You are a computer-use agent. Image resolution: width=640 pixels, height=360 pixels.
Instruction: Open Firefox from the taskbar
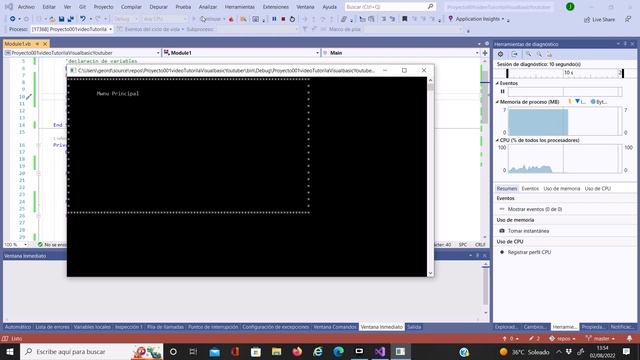[297, 351]
